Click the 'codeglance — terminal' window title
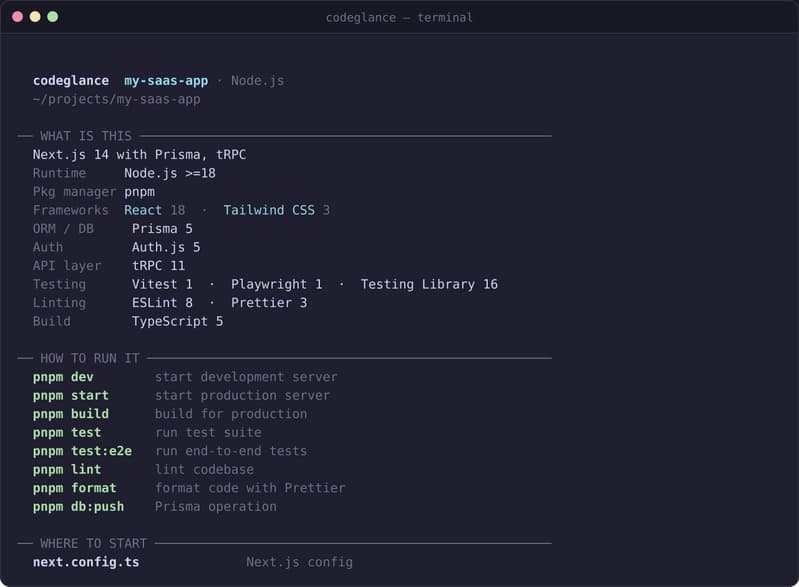 (399, 18)
